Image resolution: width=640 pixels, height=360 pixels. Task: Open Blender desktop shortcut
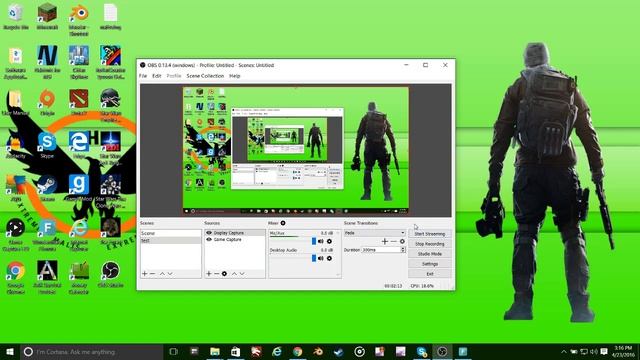pos(79,19)
